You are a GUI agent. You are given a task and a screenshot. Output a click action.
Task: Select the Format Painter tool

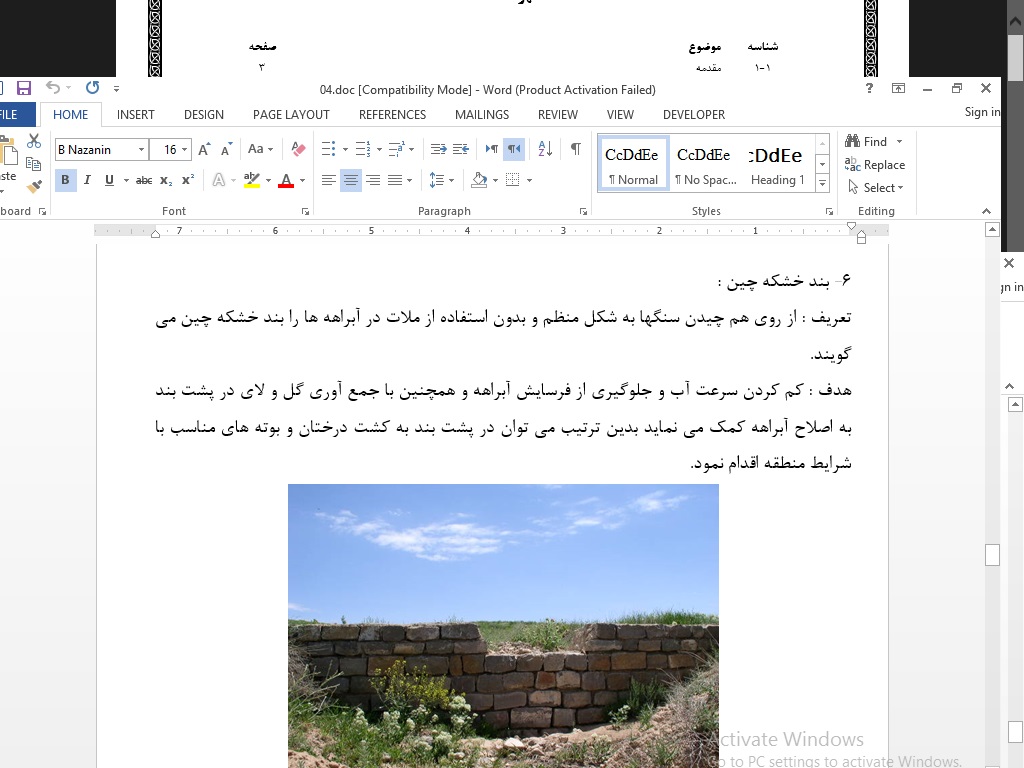33,186
